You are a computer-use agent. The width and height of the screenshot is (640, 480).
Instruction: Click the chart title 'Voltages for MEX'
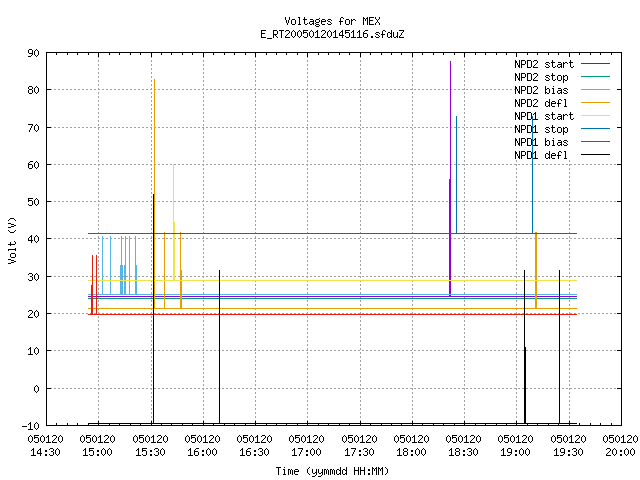pyautogui.click(x=332, y=21)
